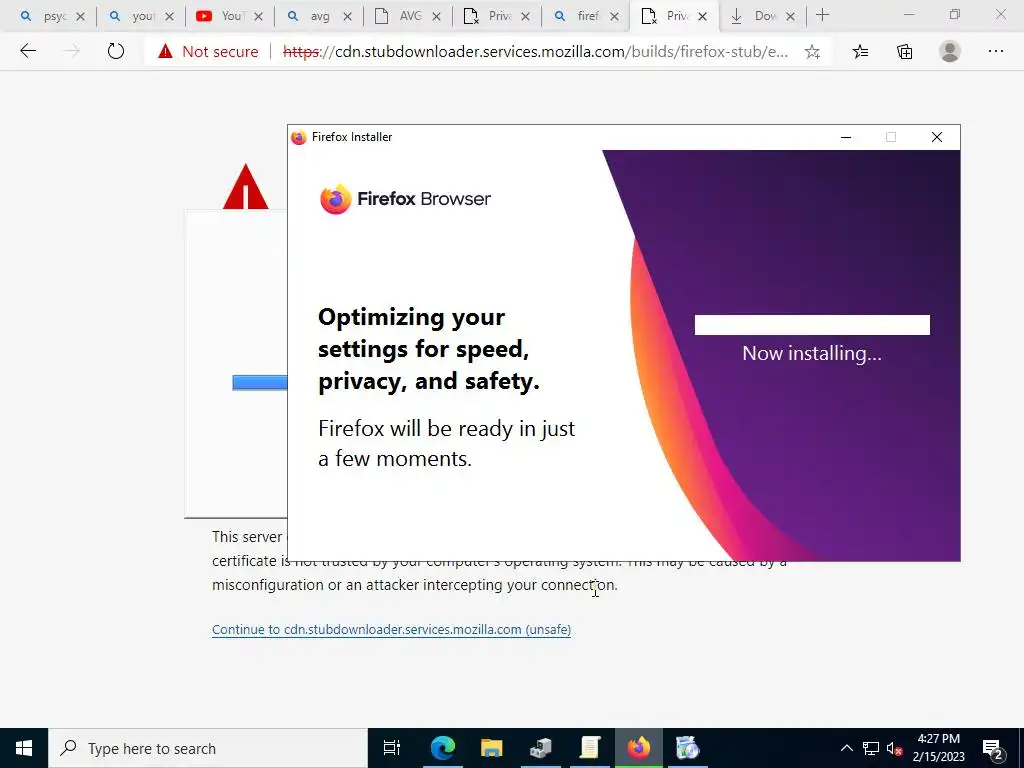Open the Favorites list icon
The width and height of the screenshot is (1024, 768).
(861, 52)
